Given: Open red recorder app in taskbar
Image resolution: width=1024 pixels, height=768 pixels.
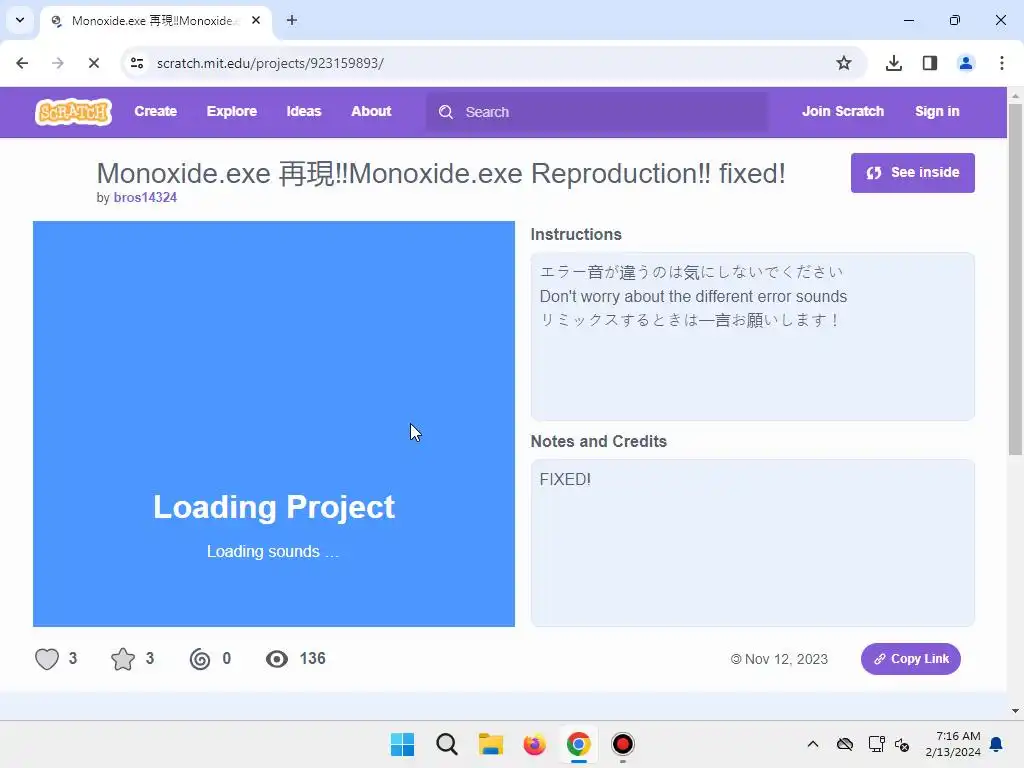Looking at the screenshot, I should 622,744.
